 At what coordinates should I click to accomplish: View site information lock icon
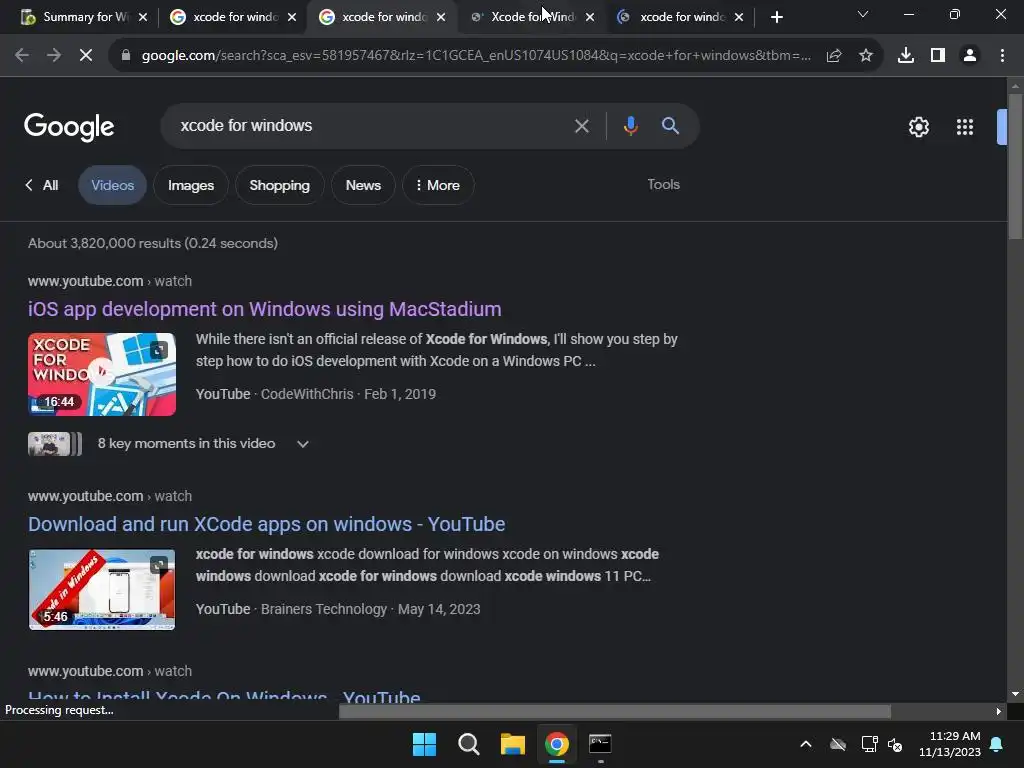[x=125, y=56]
